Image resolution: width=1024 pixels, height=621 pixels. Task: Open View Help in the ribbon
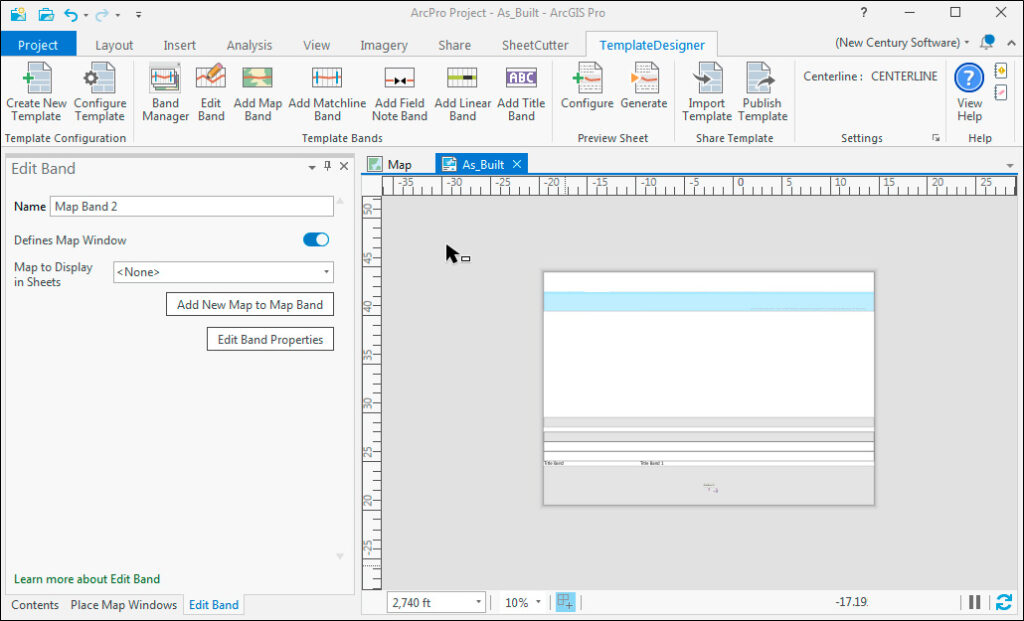pos(969,79)
